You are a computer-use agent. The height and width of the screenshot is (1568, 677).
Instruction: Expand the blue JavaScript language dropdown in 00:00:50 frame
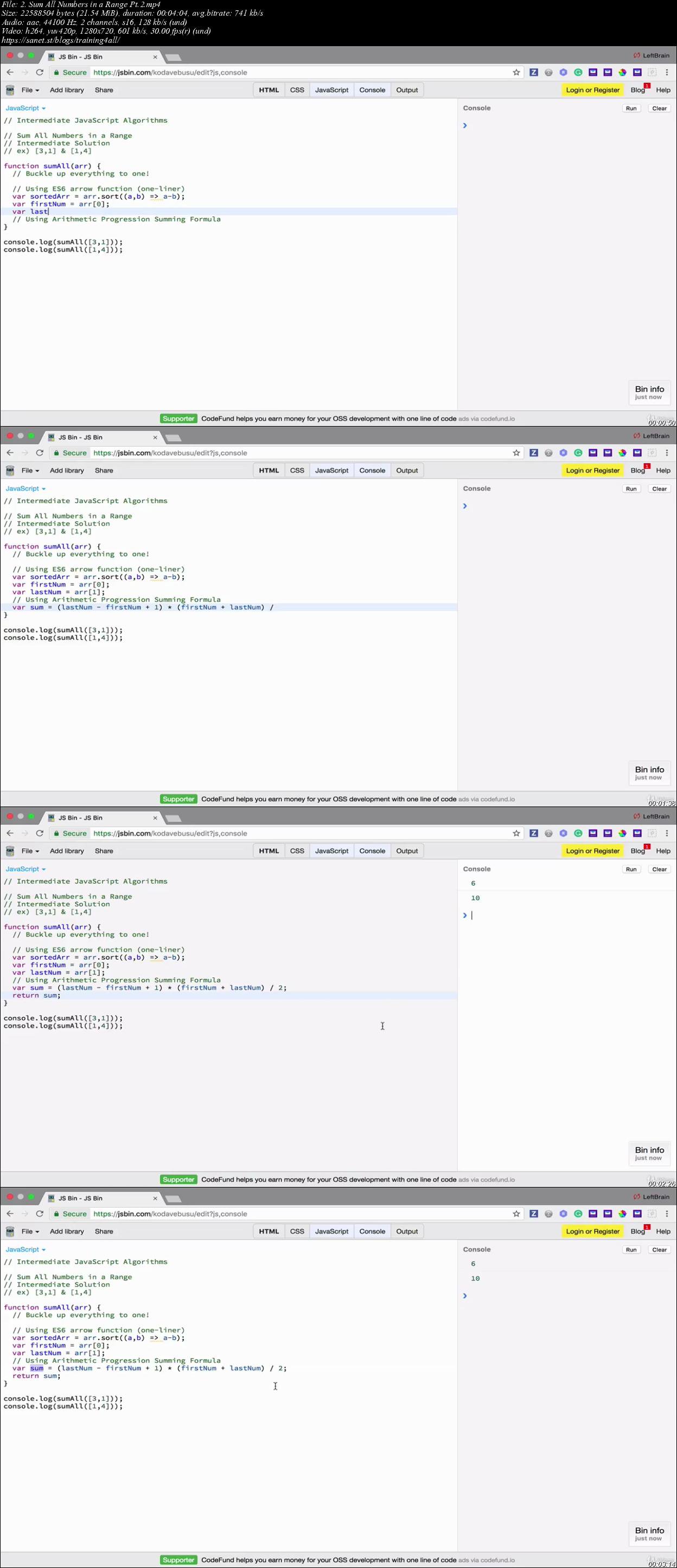tap(25, 109)
